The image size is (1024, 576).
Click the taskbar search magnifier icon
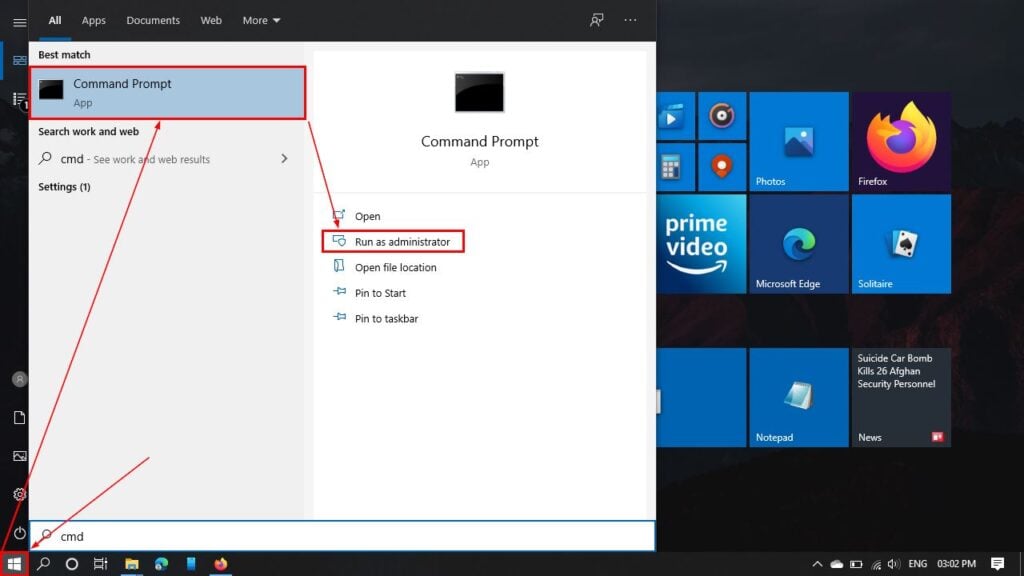(44, 564)
